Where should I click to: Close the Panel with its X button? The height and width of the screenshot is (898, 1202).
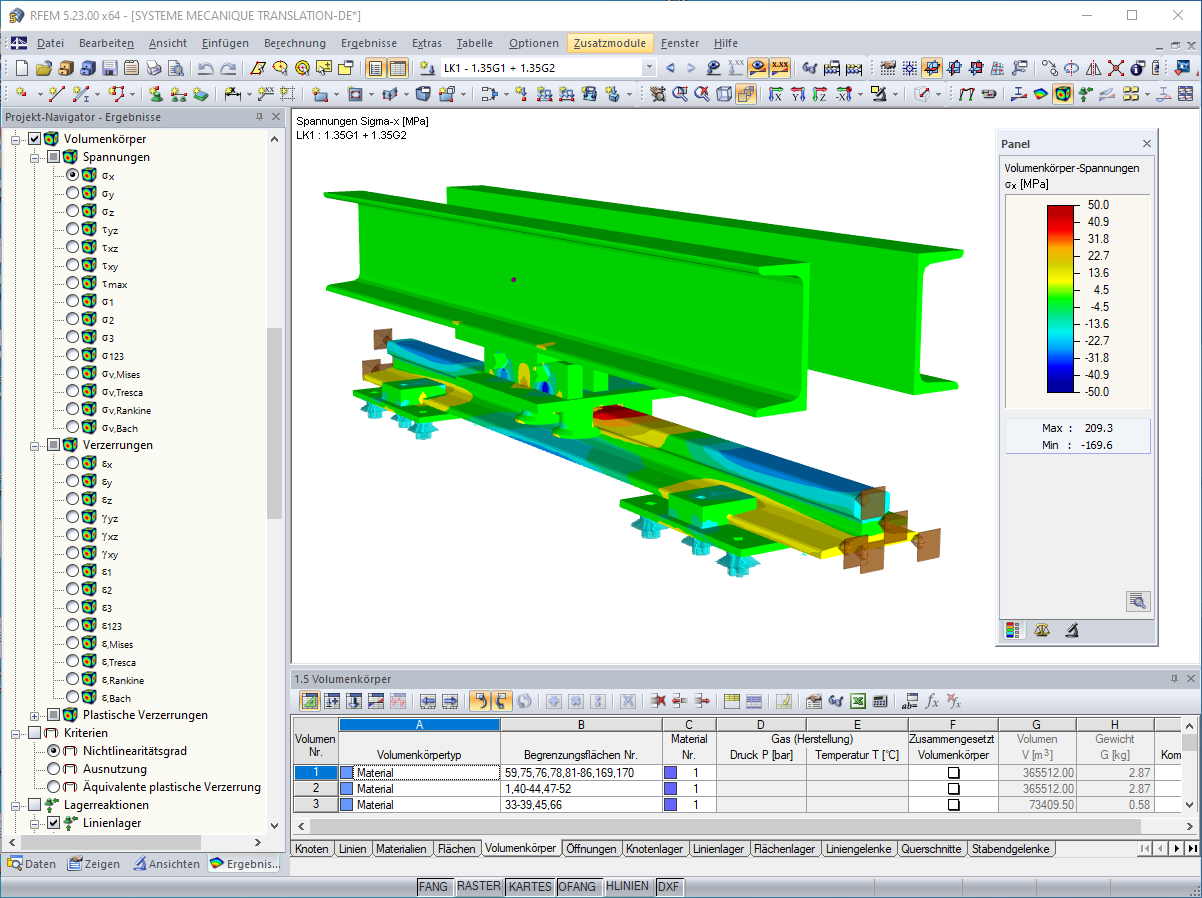[1147, 143]
